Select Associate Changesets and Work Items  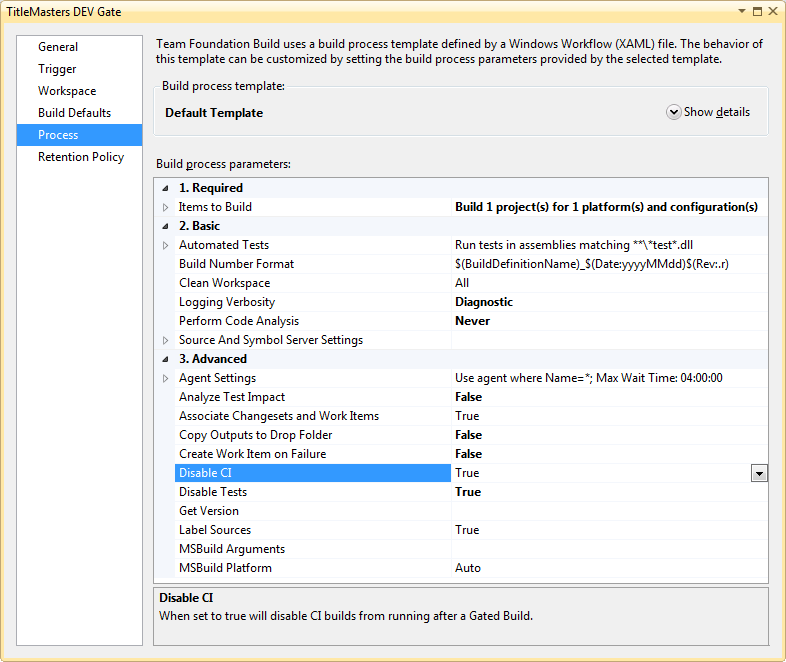313,416
